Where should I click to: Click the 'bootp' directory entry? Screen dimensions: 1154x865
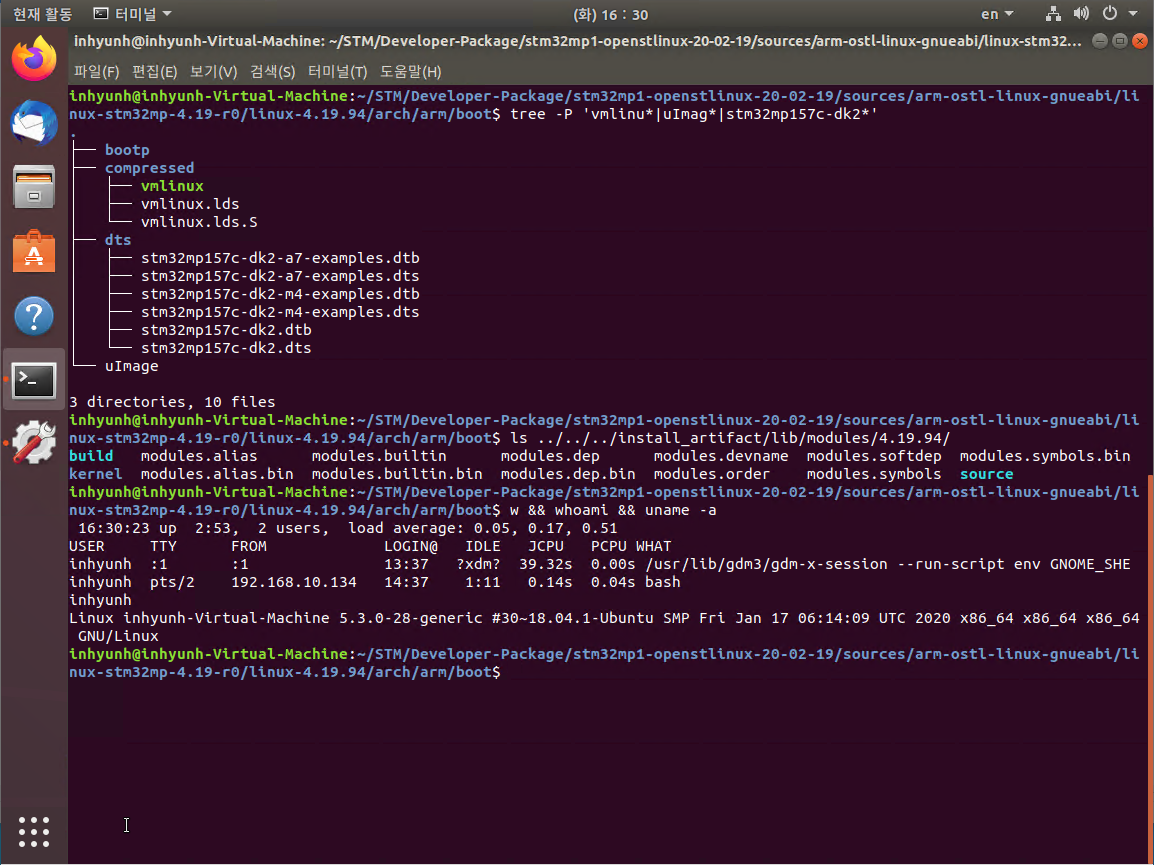click(127, 150)
